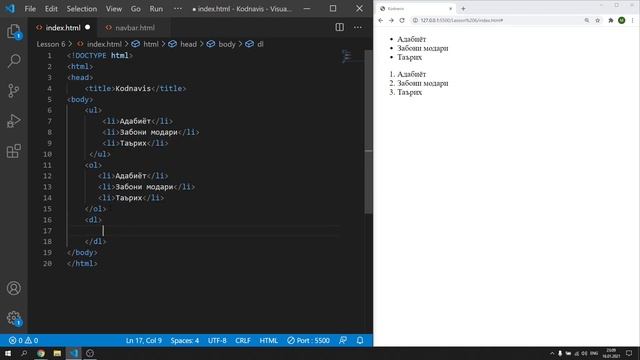Screen dimensions: 640x360
Task: Click Ln 17, Col 9 status entry
Action: (144, 340)
